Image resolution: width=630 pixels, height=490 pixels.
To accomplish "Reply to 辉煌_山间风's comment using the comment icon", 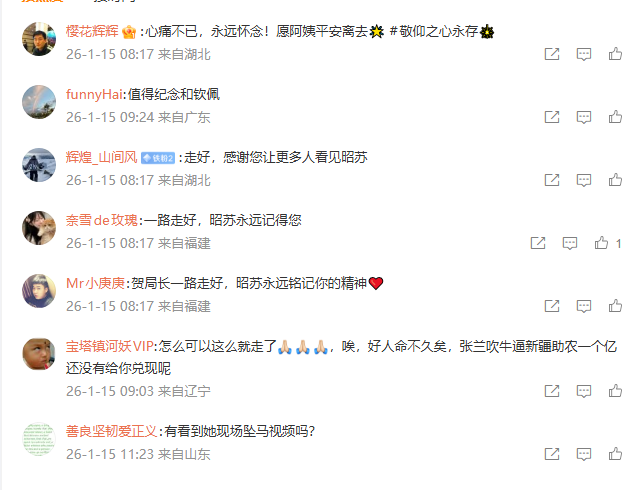I will 584,180.
